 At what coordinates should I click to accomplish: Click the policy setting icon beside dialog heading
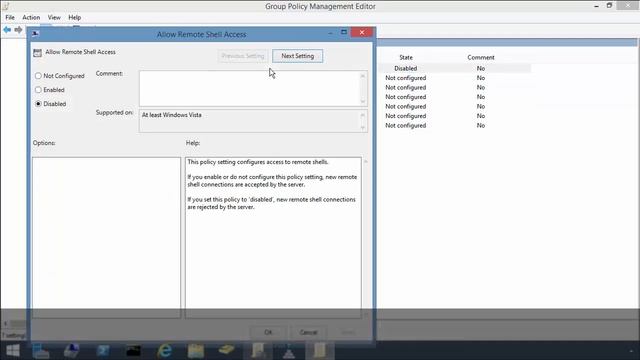pos(38,53)
